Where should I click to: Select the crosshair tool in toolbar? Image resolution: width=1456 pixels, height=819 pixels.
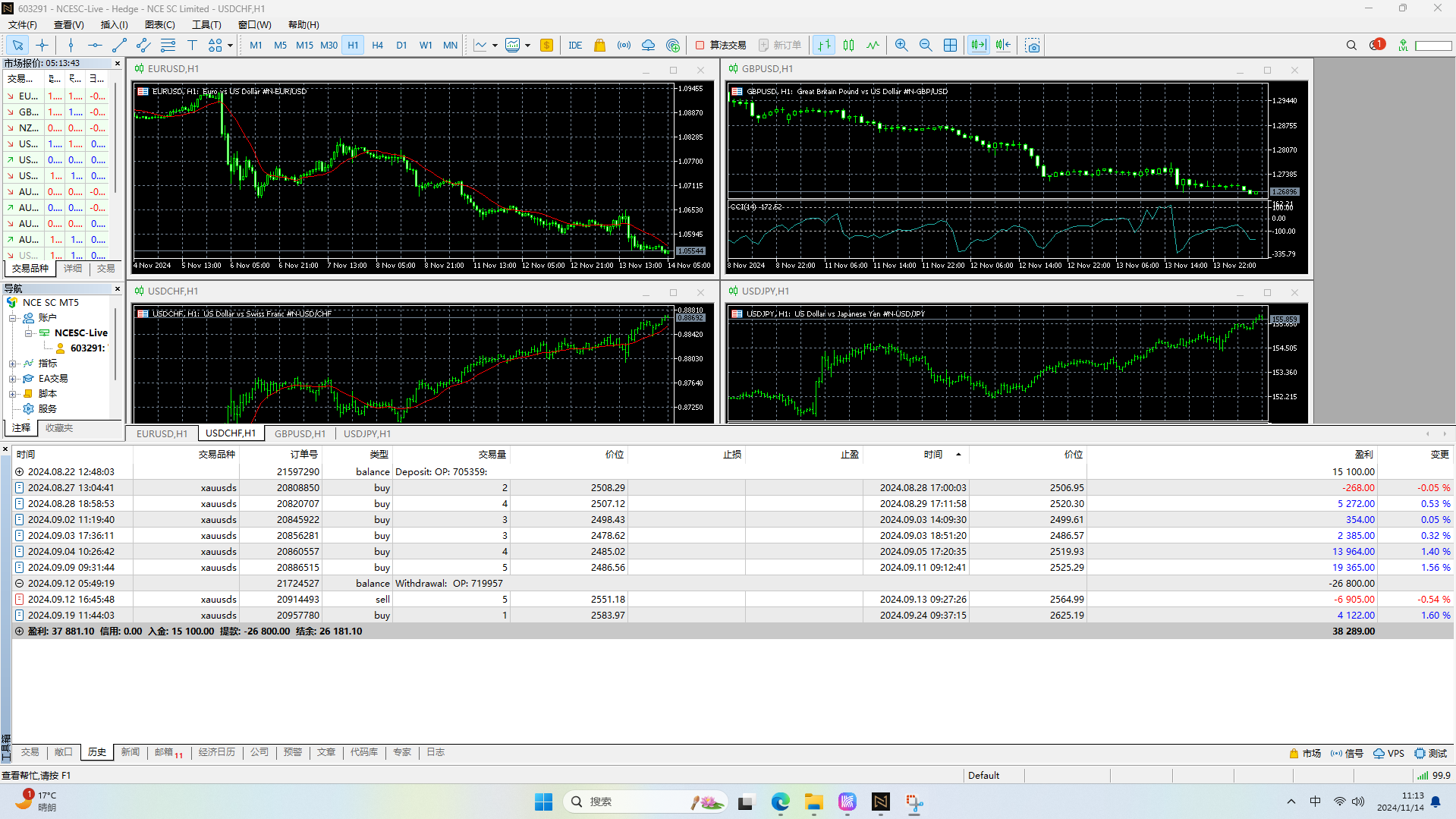[x=42, y=46]
